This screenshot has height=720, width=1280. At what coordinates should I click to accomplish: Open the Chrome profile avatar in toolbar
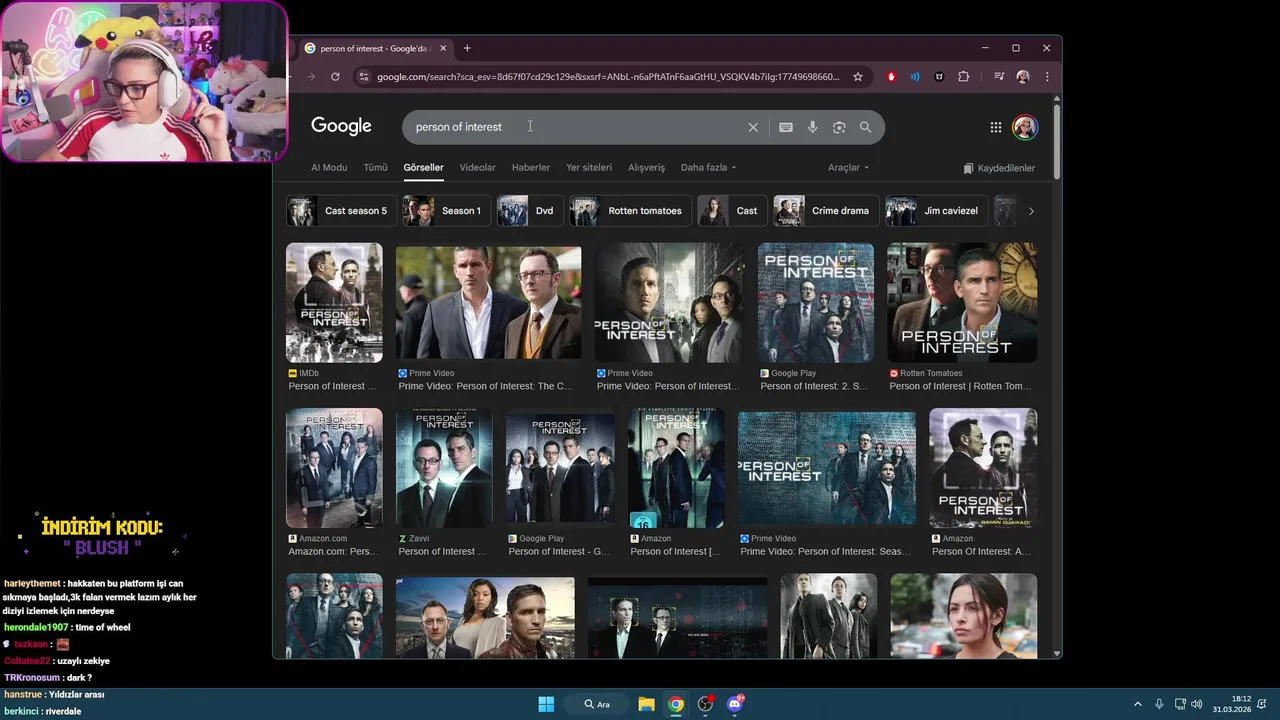[x=1023, y=76]
